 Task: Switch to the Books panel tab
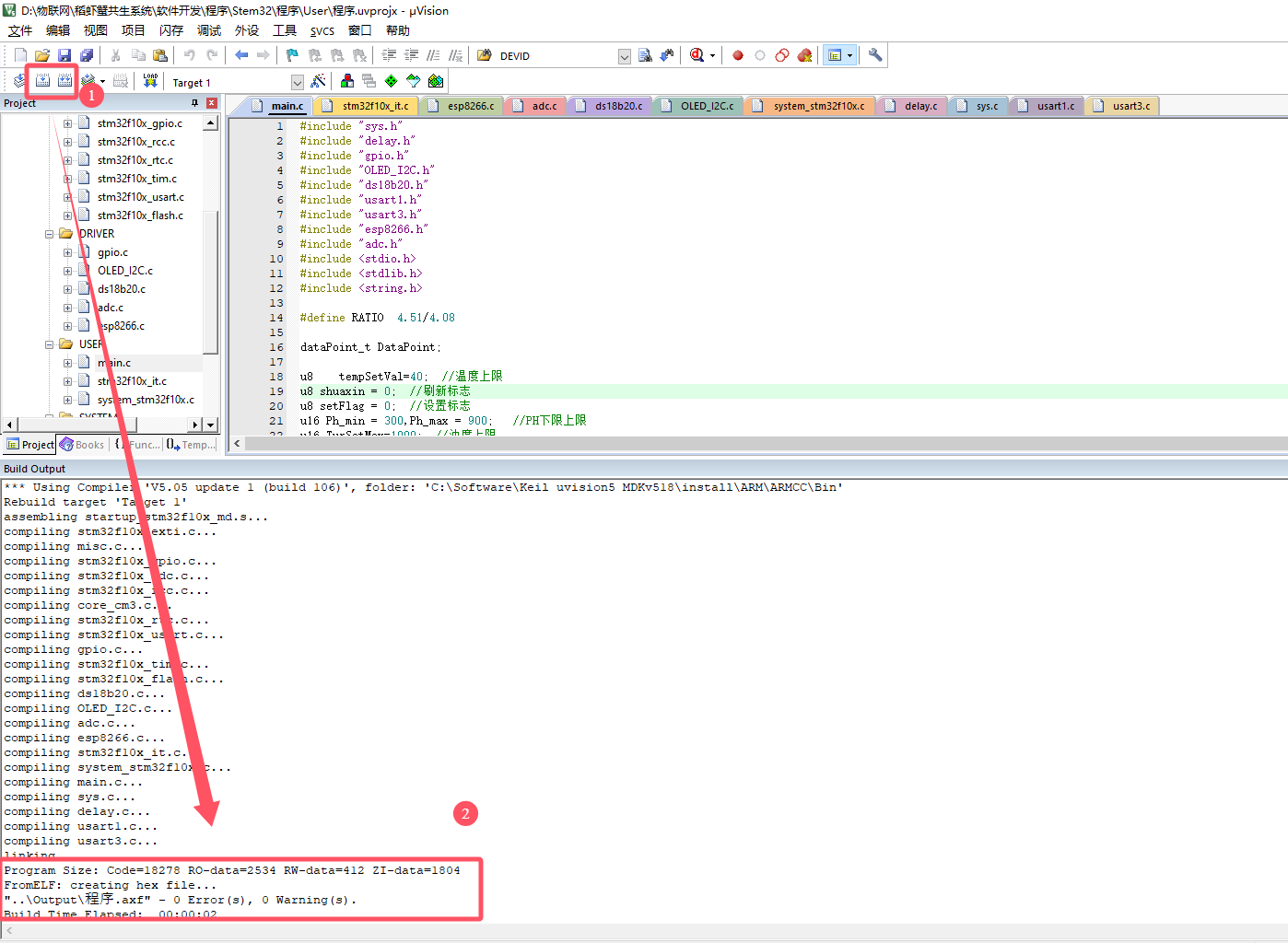82,445
